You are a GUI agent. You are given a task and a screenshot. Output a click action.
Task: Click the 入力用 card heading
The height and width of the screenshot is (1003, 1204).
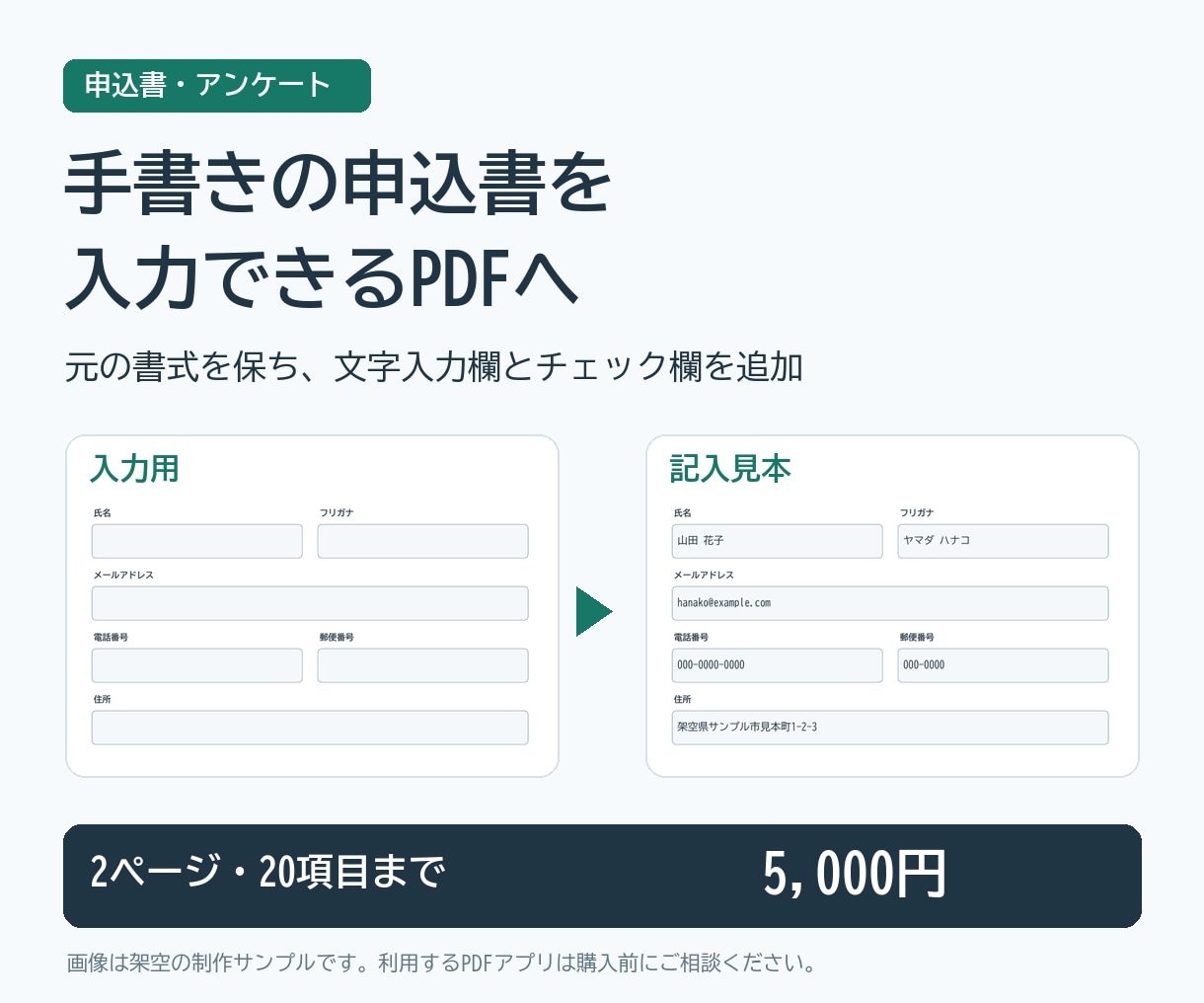pos(134,469)
